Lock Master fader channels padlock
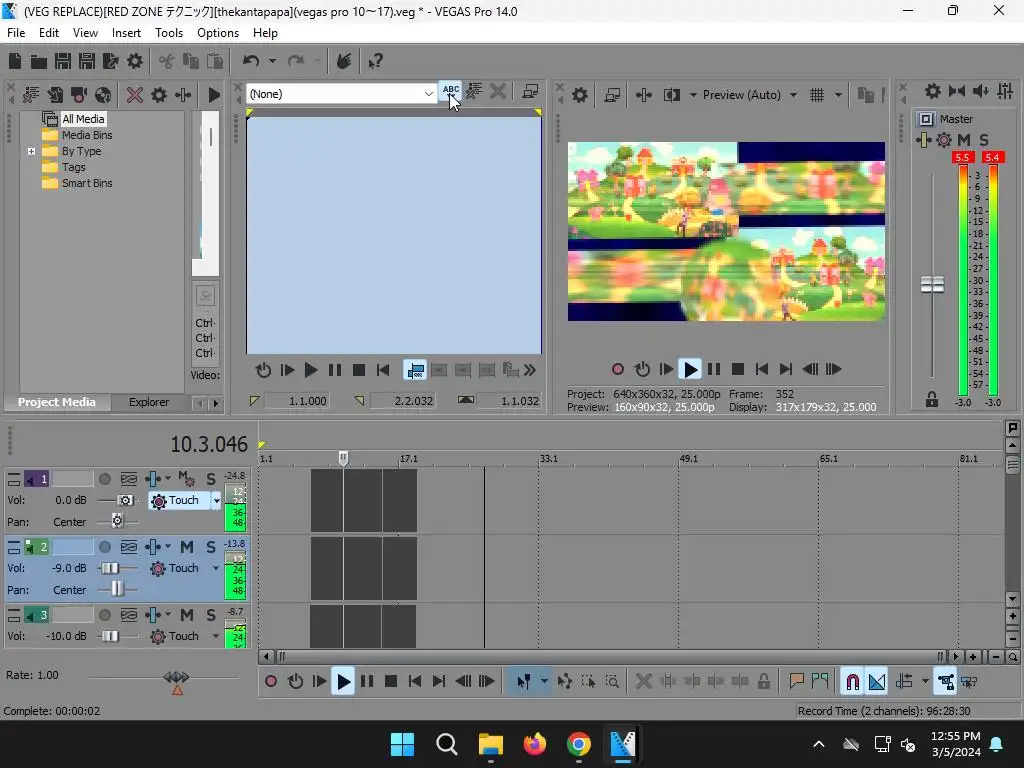1024x768 pixels. [x=932, y=400]
